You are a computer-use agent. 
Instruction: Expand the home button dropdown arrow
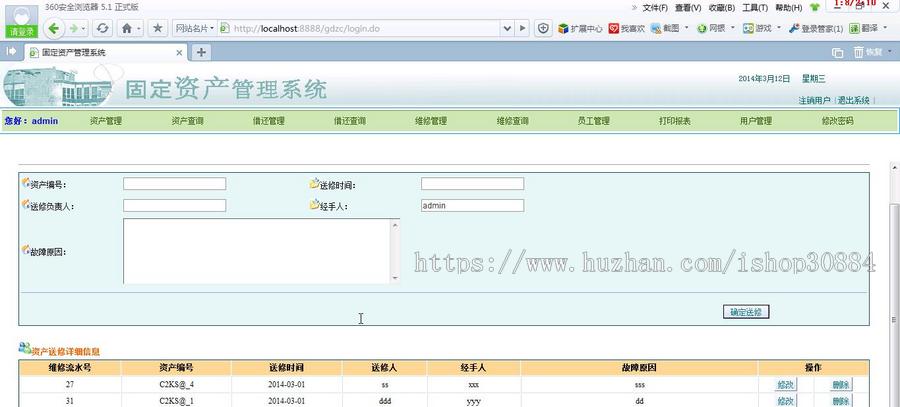click(139, 29)
